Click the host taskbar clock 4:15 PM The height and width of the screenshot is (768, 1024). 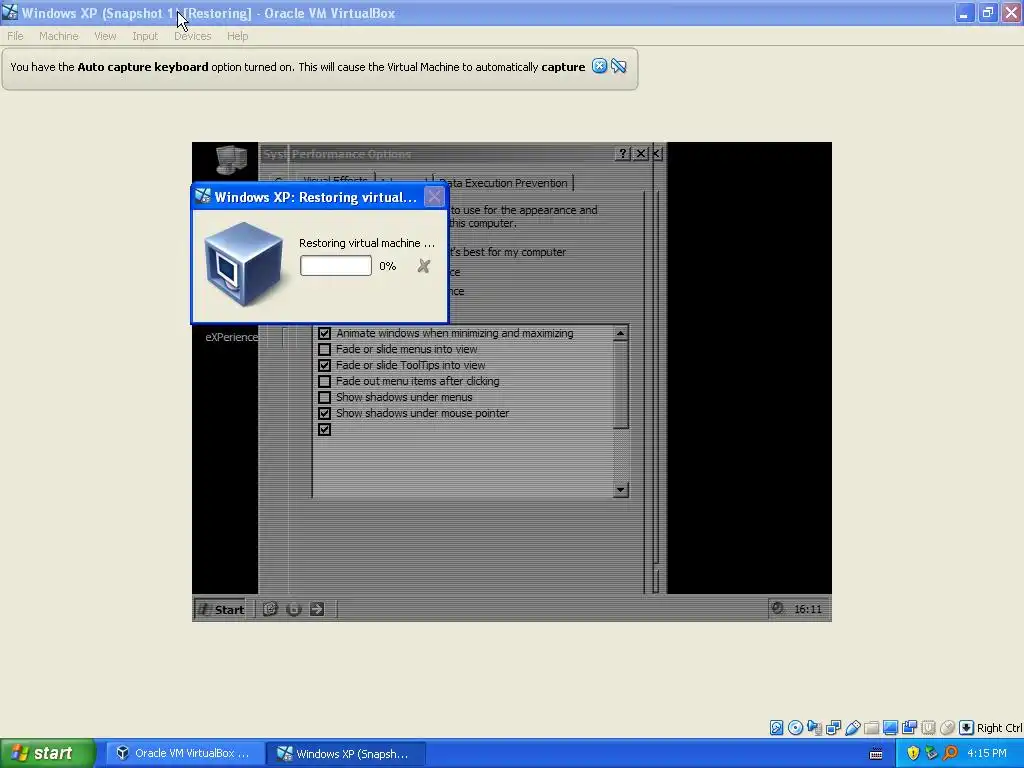(987, 753)
